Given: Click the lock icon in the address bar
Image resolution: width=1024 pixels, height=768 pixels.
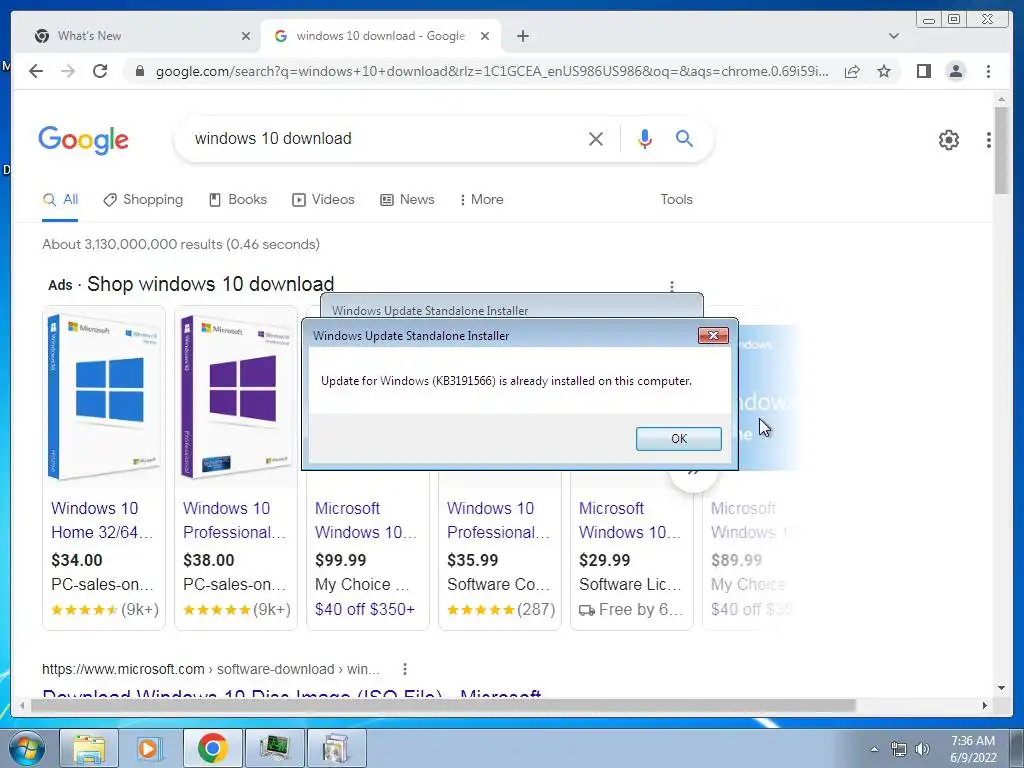Looking at the screenshot, I should [x=139, y=71].
